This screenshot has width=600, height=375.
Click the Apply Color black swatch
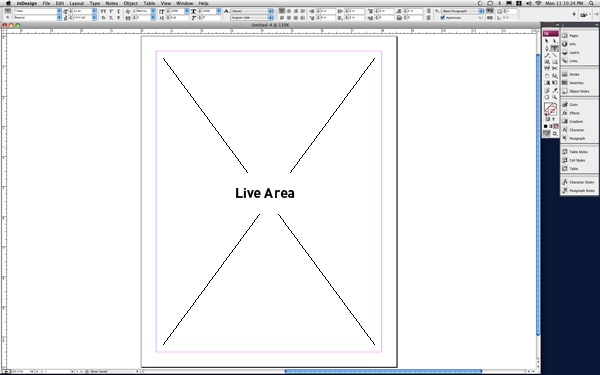click(546, 126)
